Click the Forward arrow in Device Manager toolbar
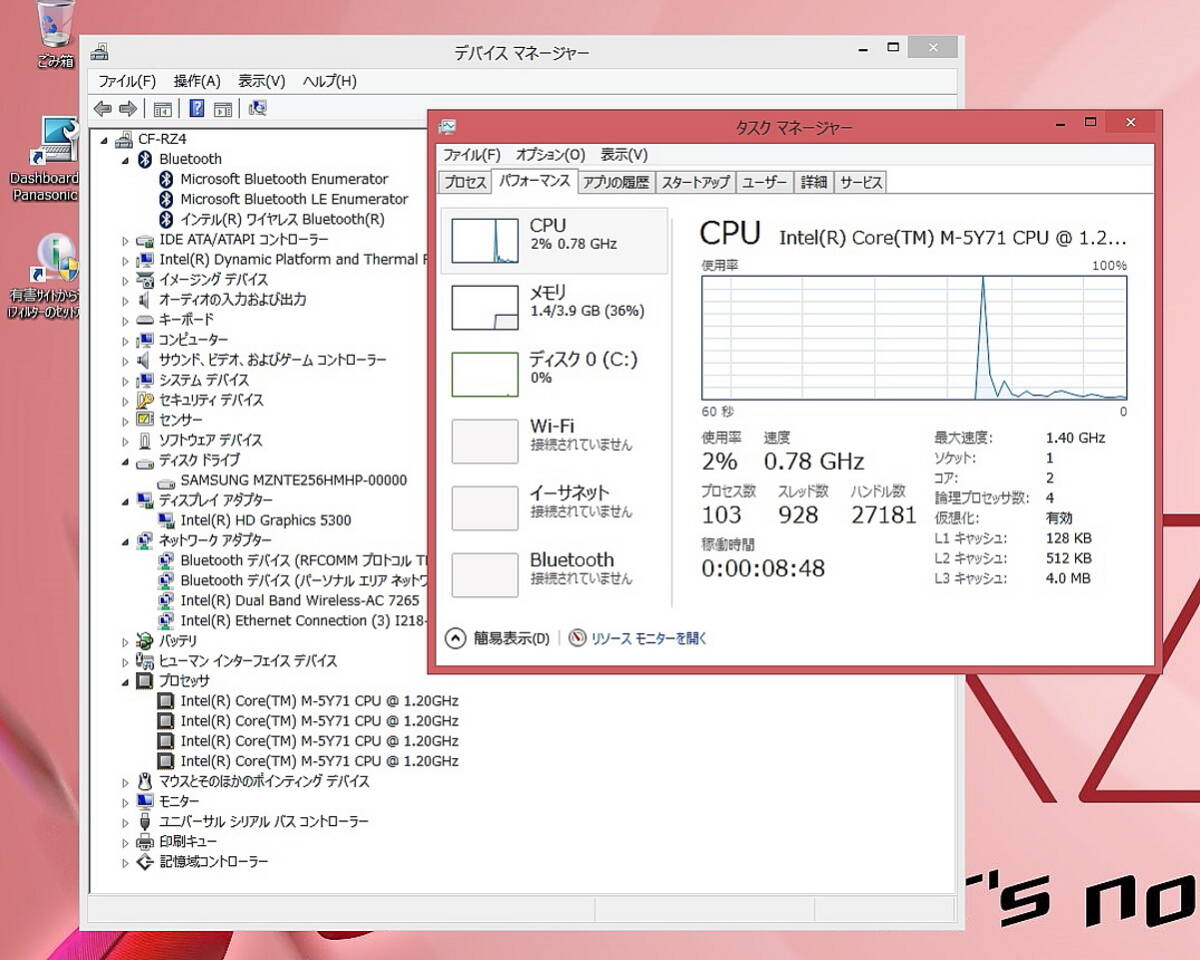 [x=127, y=109]
